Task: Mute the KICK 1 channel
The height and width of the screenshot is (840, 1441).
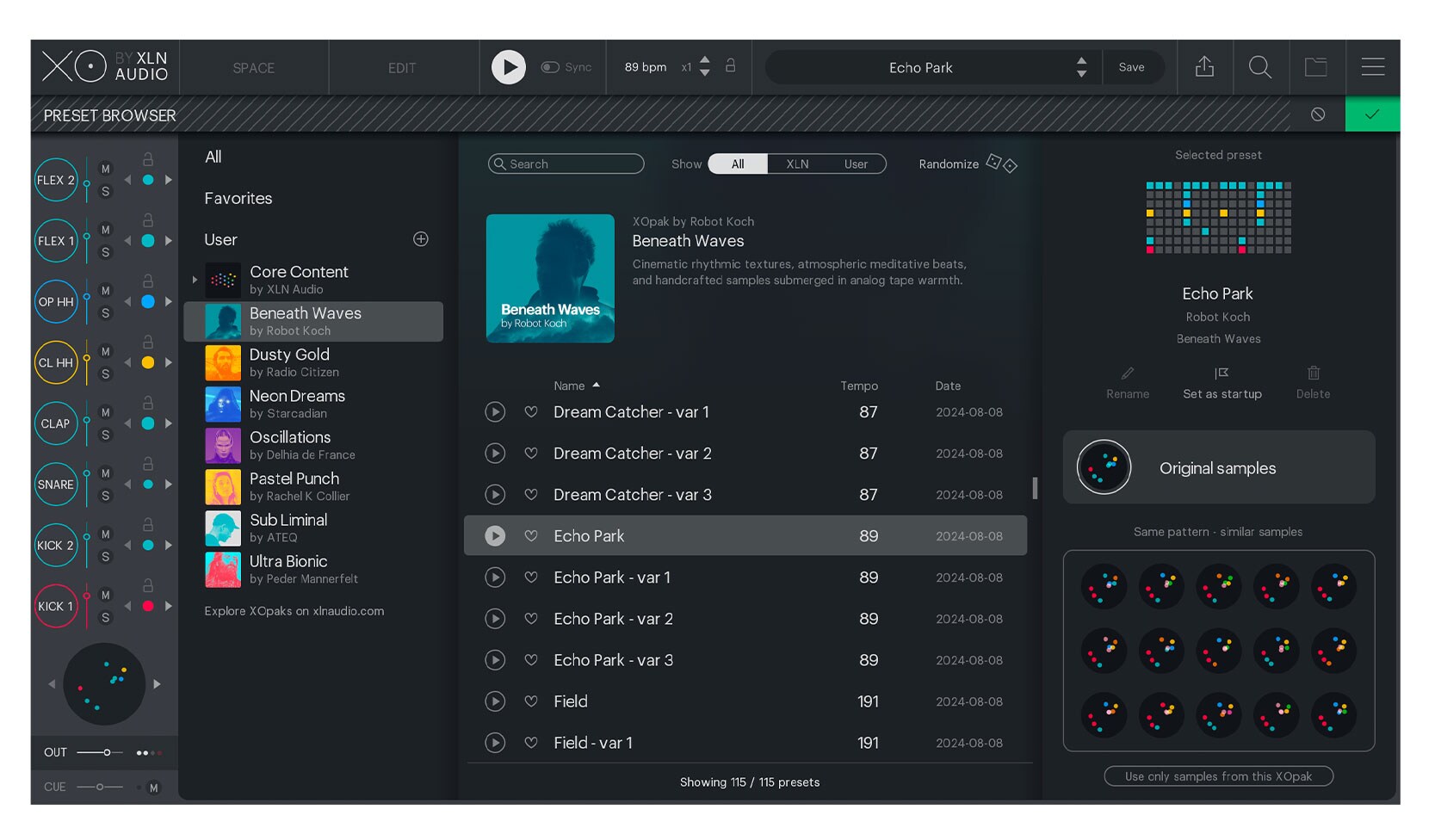Action: point(106,596)
